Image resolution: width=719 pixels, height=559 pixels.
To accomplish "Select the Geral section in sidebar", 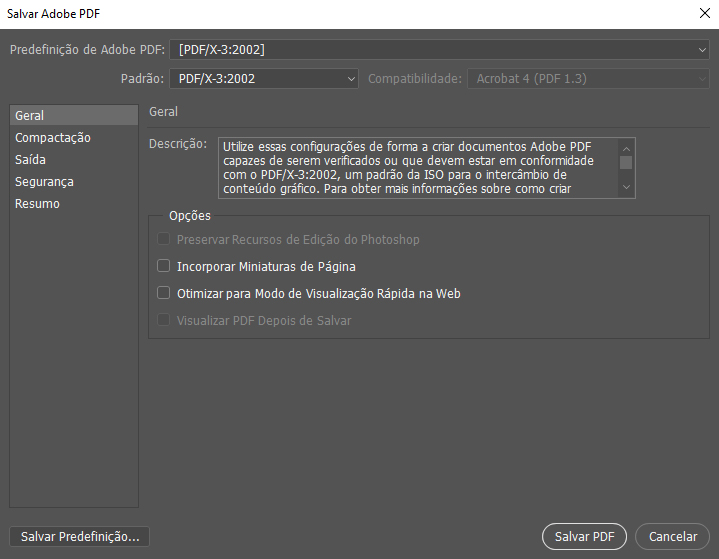I will point(30,116).
